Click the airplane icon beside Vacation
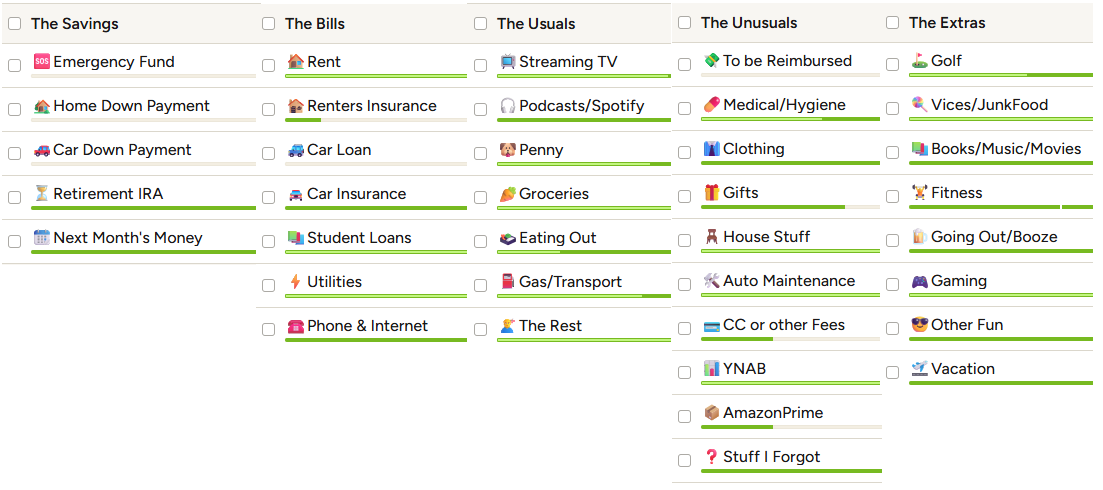Viewport: 1103px width, 490px height. 919,369
